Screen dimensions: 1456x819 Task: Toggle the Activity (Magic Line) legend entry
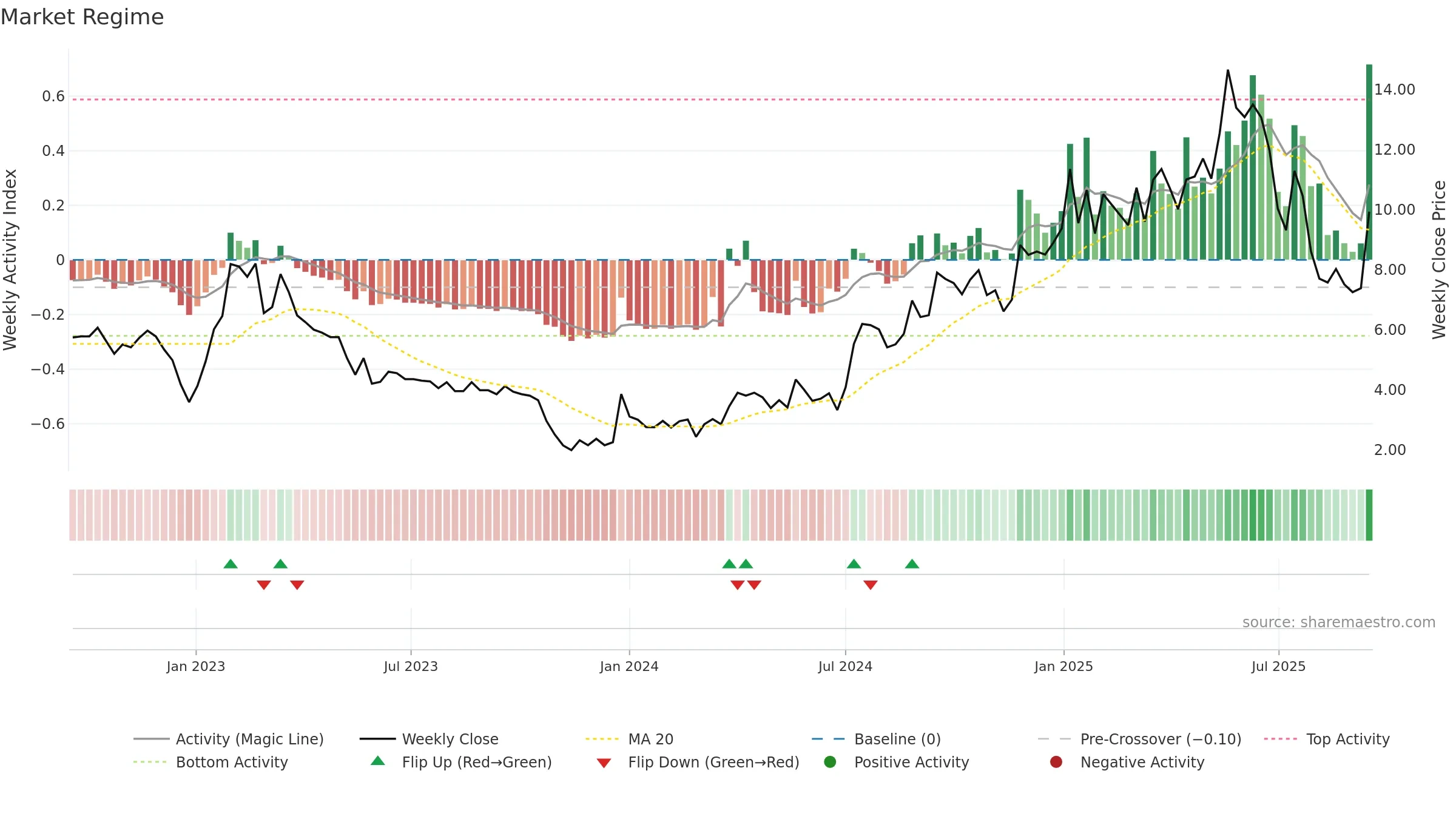[229, 739]
